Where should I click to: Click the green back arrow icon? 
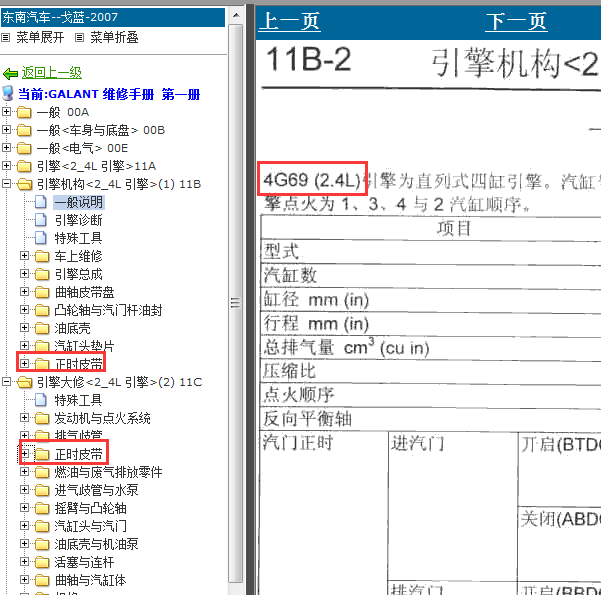10,73
